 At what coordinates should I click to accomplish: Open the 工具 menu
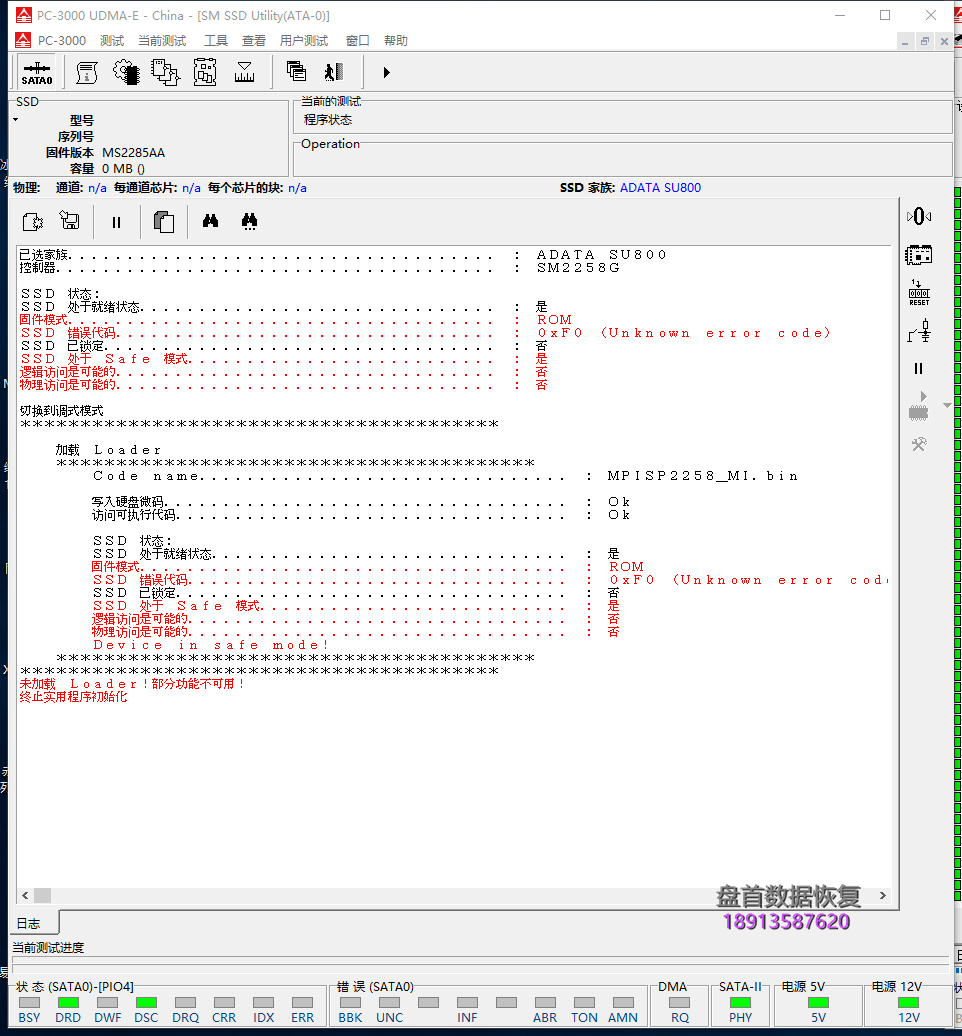pos(215,41)
